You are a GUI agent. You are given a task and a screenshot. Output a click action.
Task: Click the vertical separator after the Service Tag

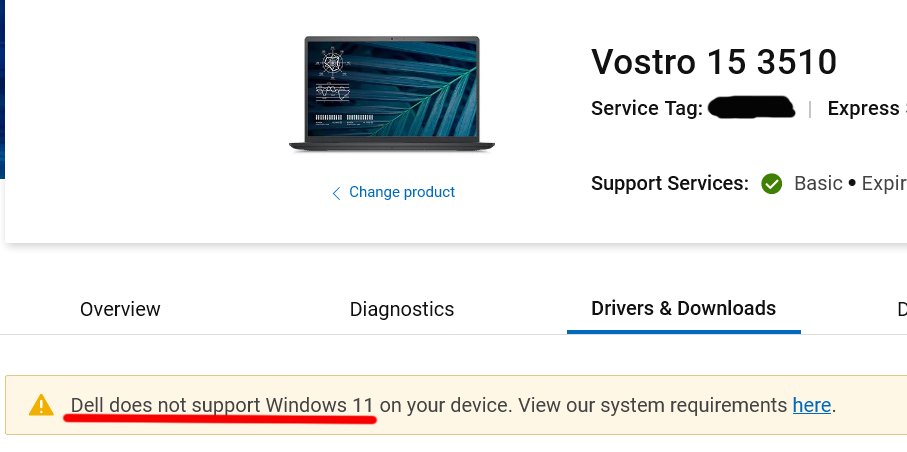click(810, 109)
